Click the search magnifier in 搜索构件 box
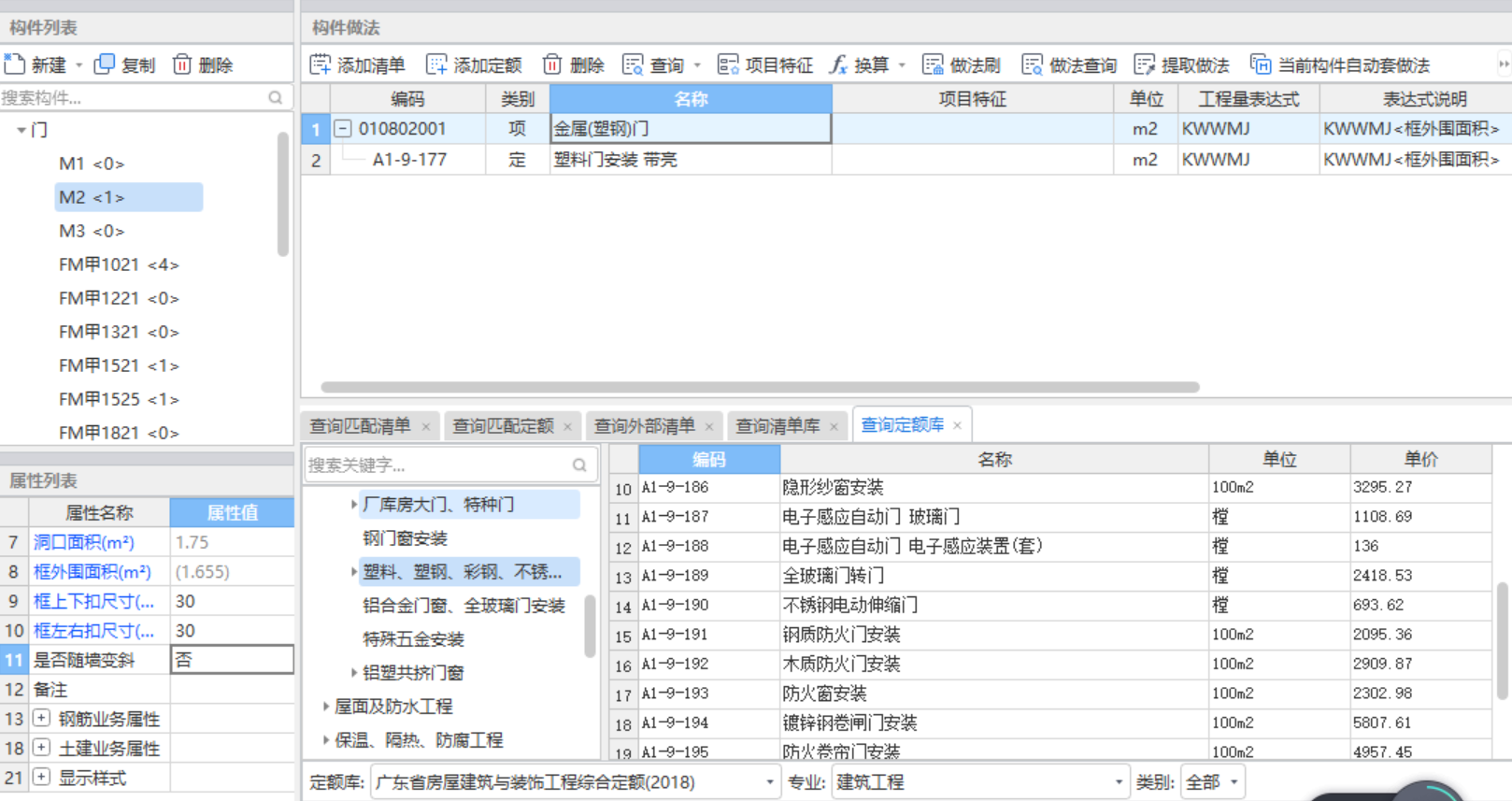1512x801 pixels. coord(276,97)
